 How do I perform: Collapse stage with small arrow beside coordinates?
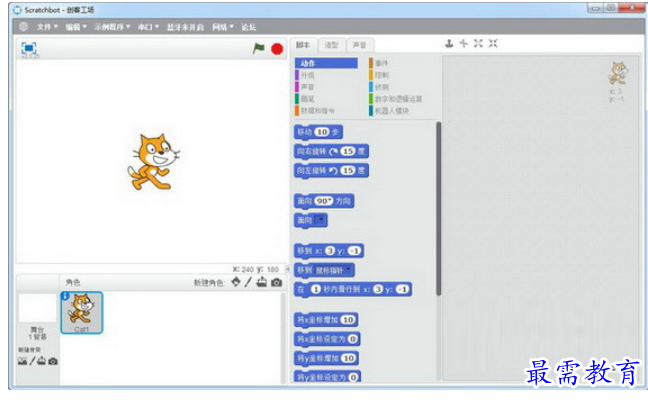[287, 269]
